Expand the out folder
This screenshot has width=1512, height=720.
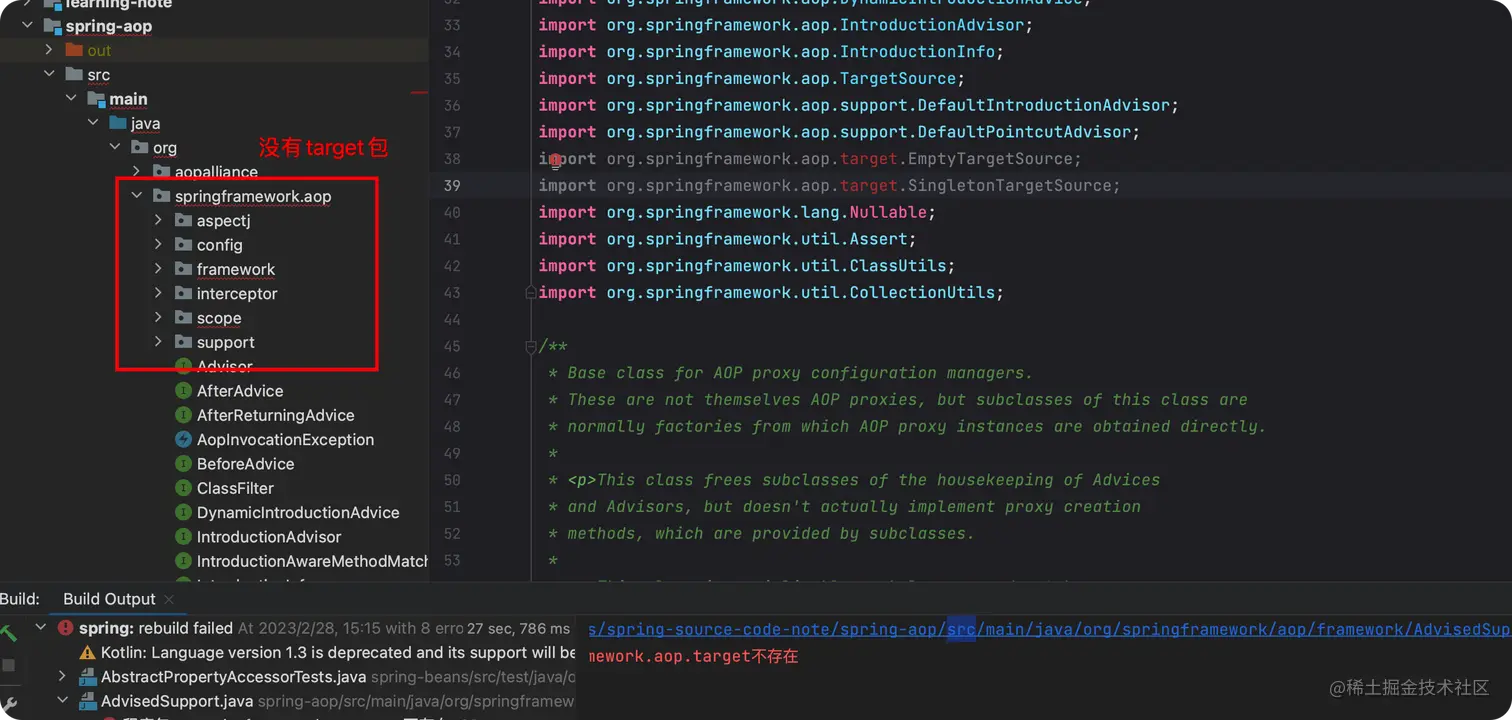coord(49,50)
